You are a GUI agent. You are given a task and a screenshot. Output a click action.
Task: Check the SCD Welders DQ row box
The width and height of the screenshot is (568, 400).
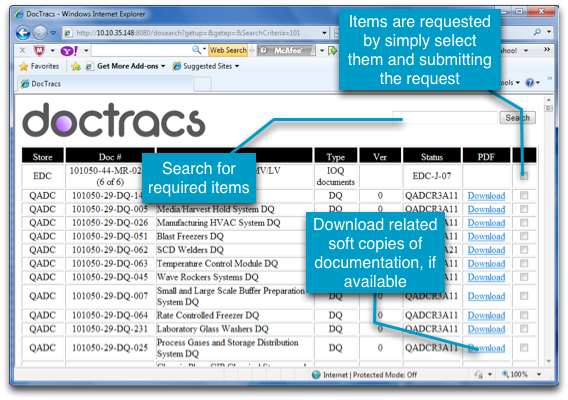524,250
